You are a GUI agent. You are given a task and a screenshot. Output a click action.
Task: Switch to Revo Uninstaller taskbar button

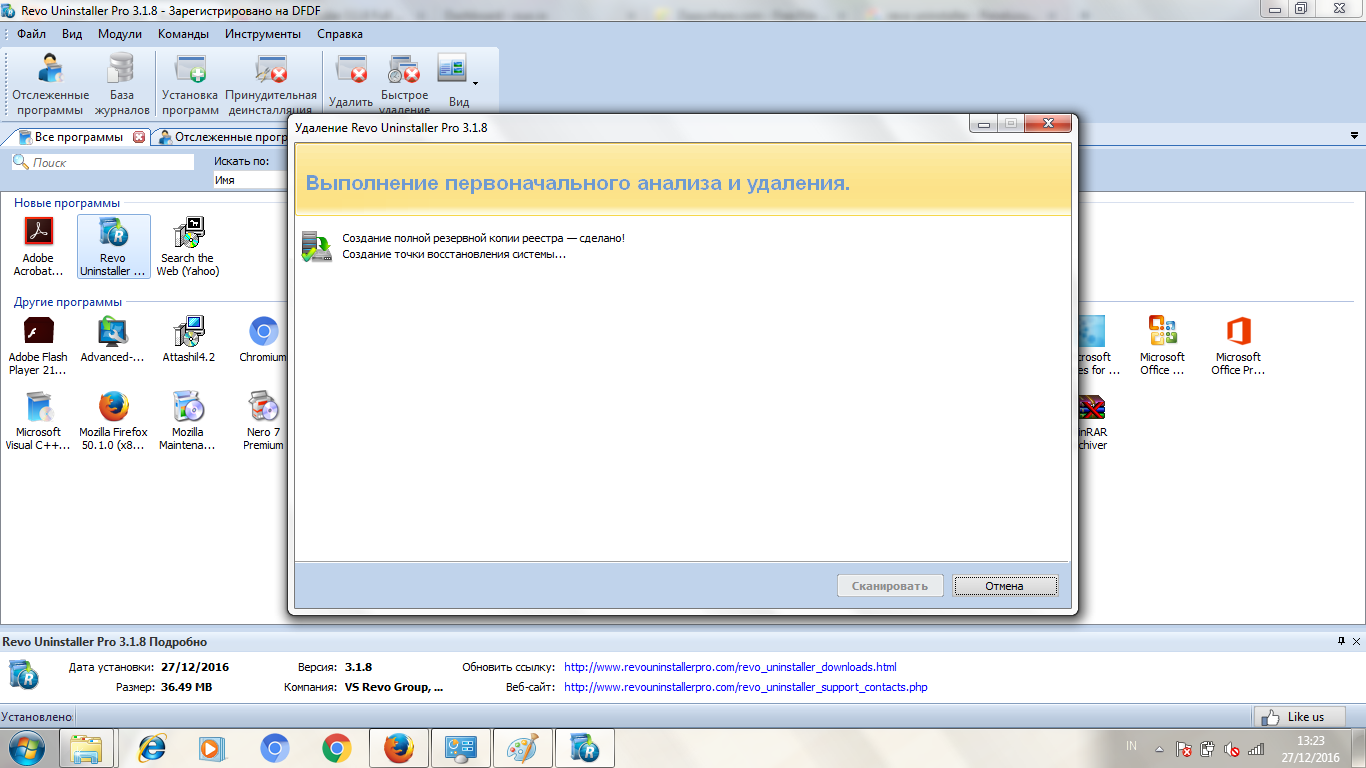[584, 748]
